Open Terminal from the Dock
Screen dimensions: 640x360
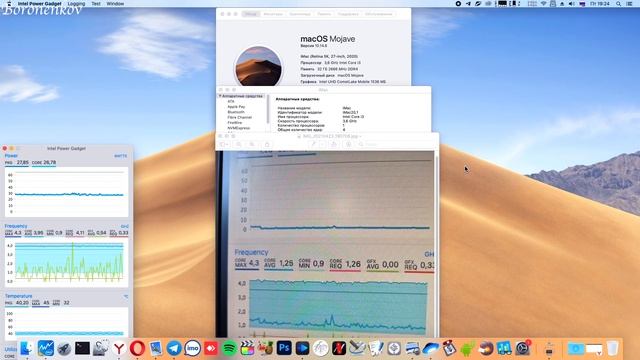[x=82, y=348]
